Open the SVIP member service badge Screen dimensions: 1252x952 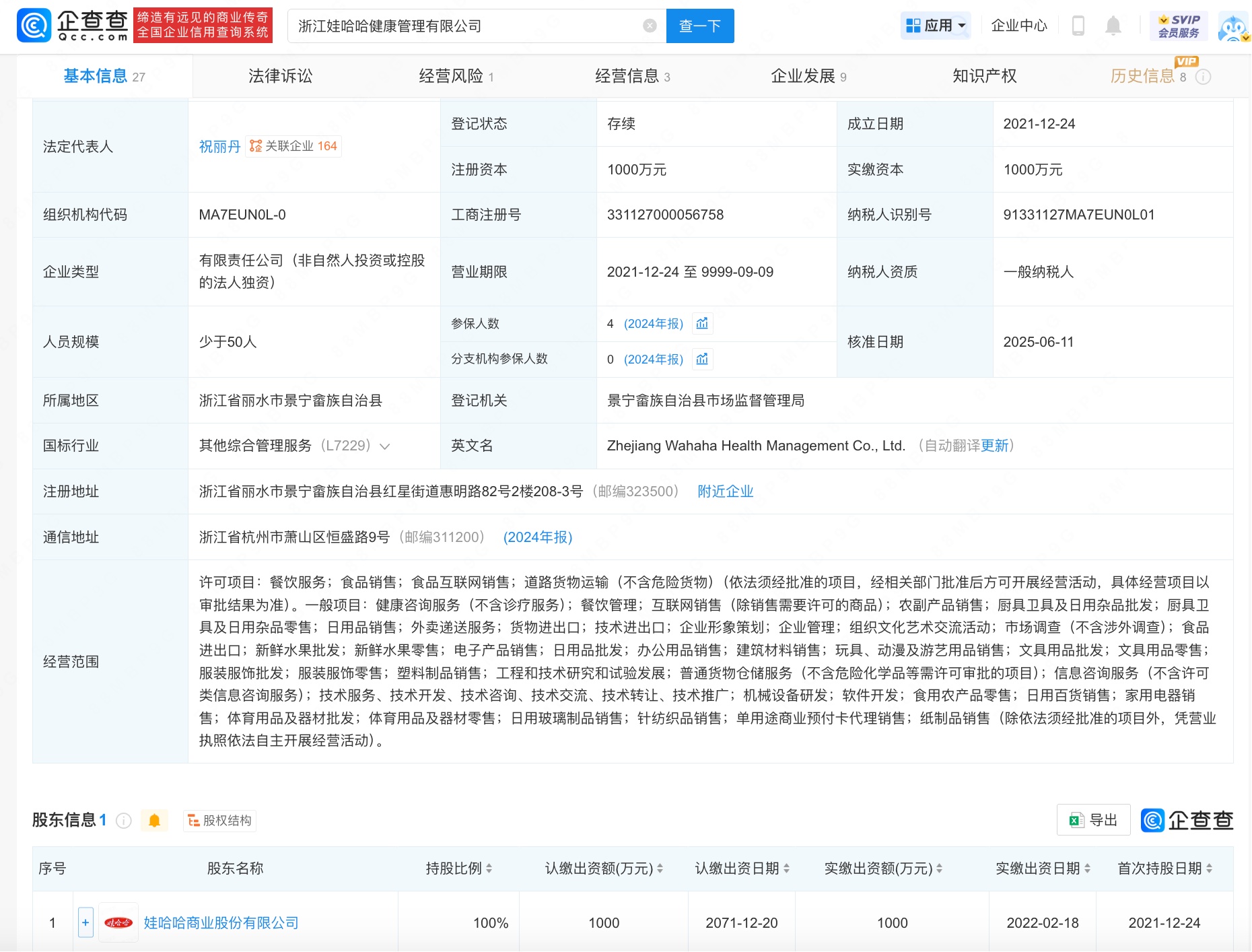point(1179,26)
